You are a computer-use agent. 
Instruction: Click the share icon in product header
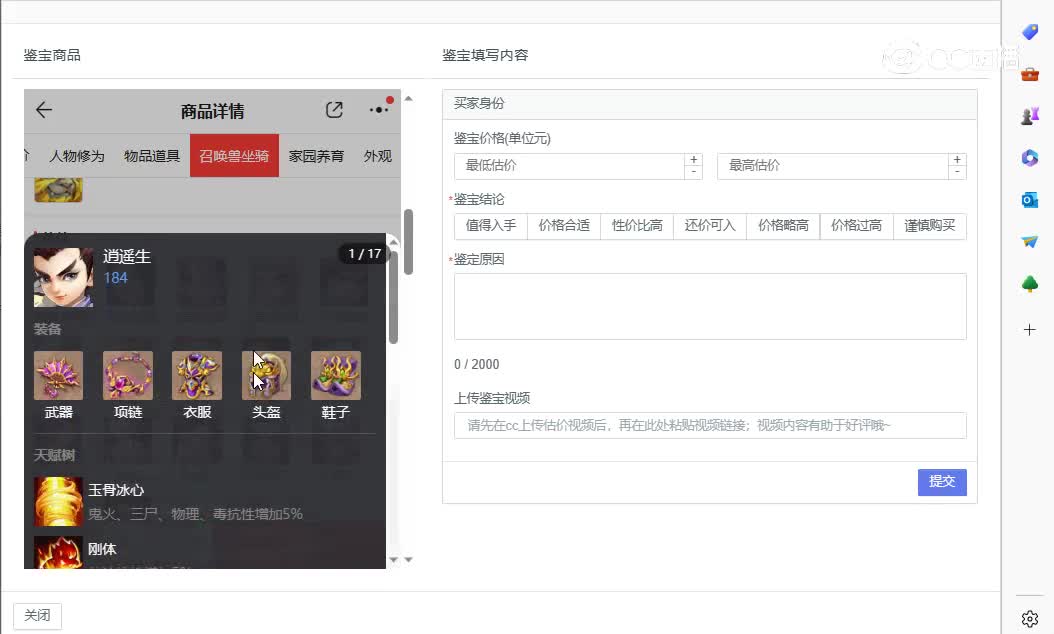[334, 110]
